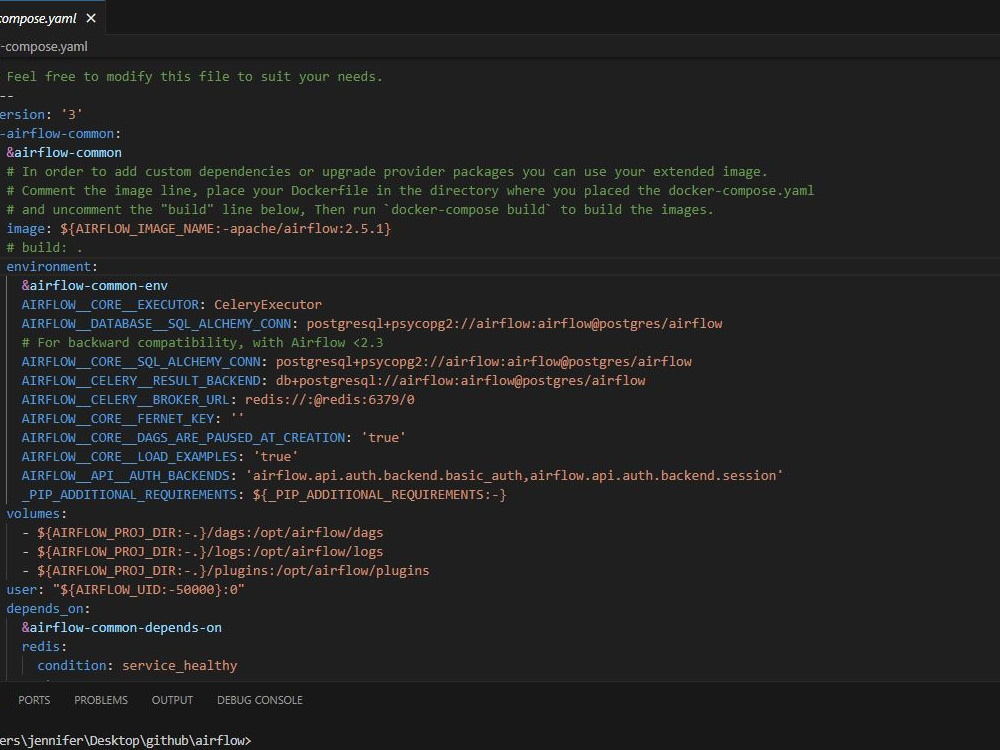
Task: Click AIRFLOW__CORE__FERNET_KEY line
Action: pyautogui.click(x=133, y=418)
